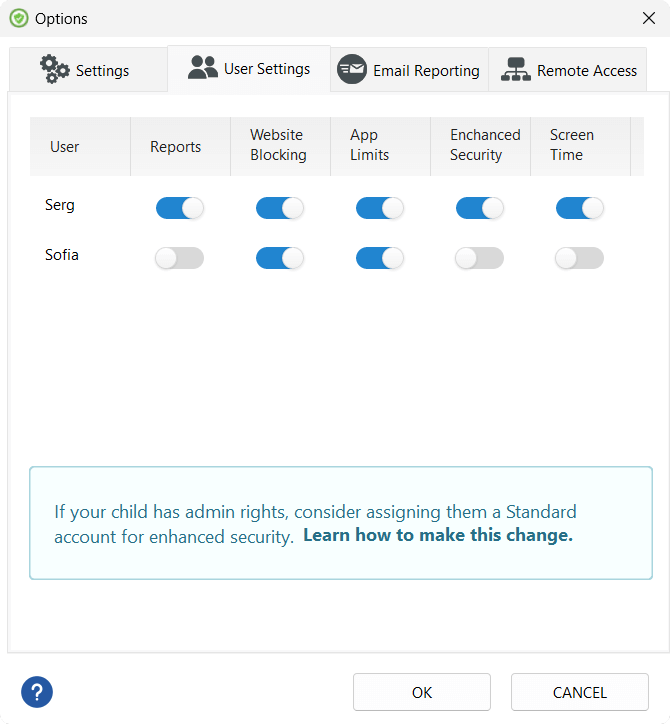Open the Remote Access tab

pyautogui.click(x=568, y=70)
